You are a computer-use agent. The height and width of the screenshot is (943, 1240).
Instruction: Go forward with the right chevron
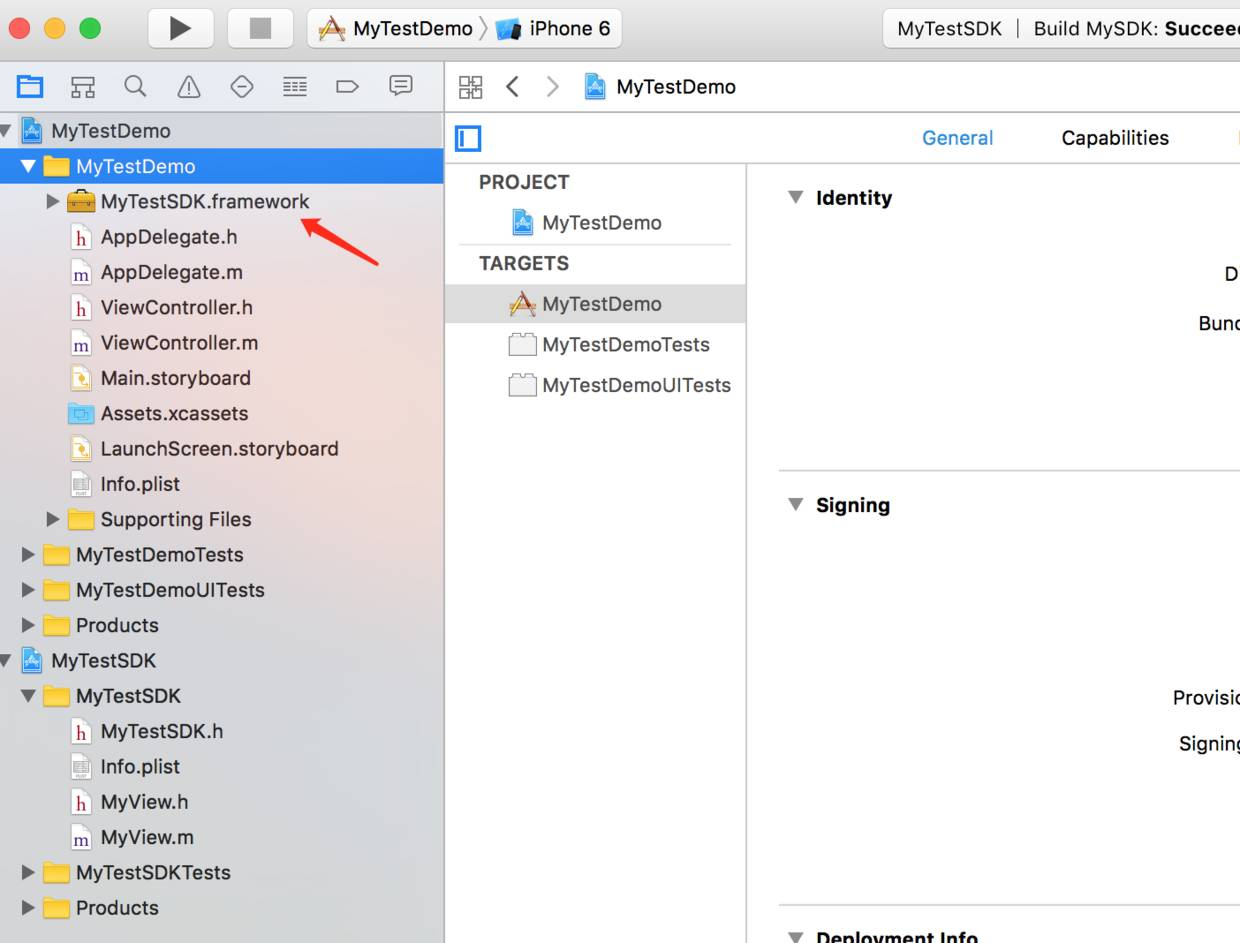point(552,87)
